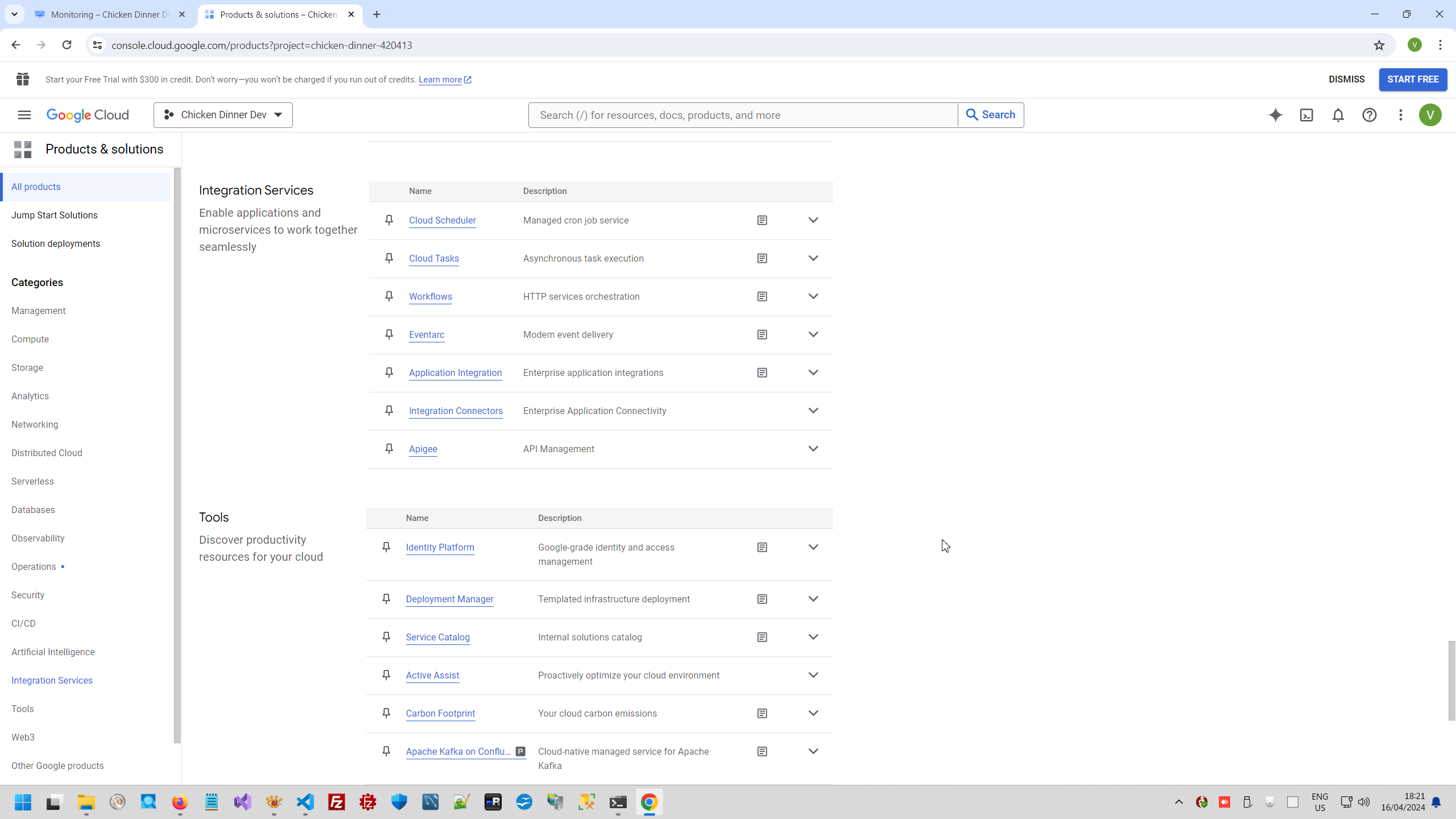1456x819 pixels.
Task: Focus the resources search field
Action: [x=742, y=115]
